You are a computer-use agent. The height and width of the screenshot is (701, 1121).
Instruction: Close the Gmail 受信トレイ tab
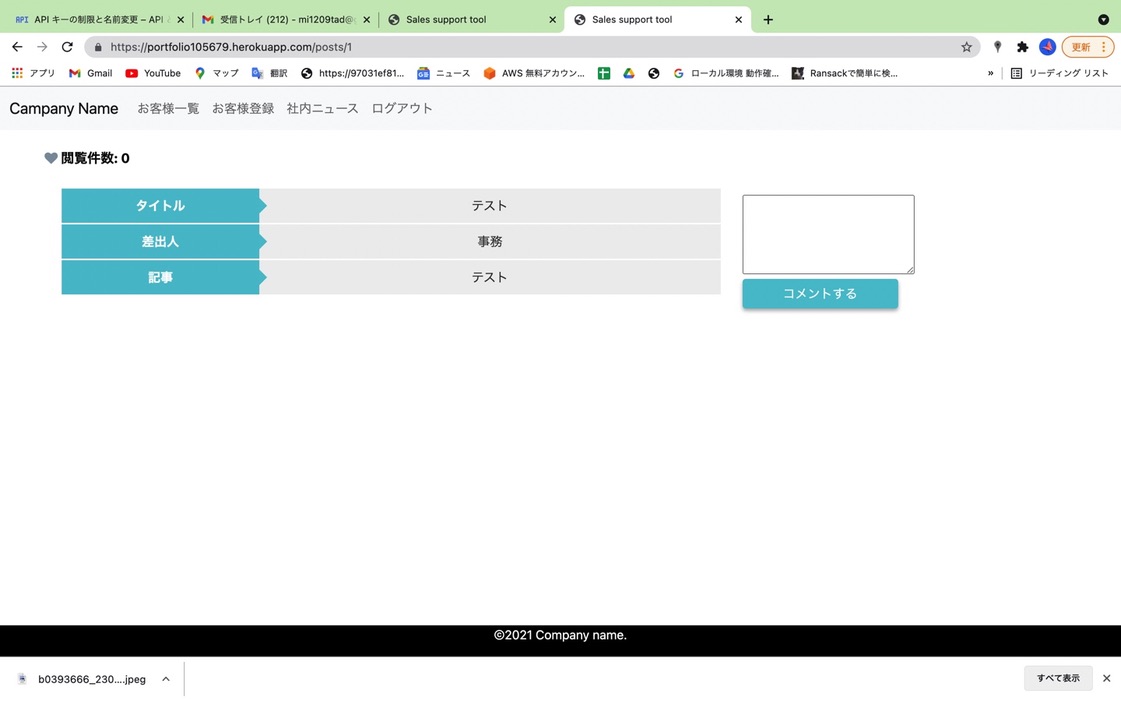tap(367, 20)
